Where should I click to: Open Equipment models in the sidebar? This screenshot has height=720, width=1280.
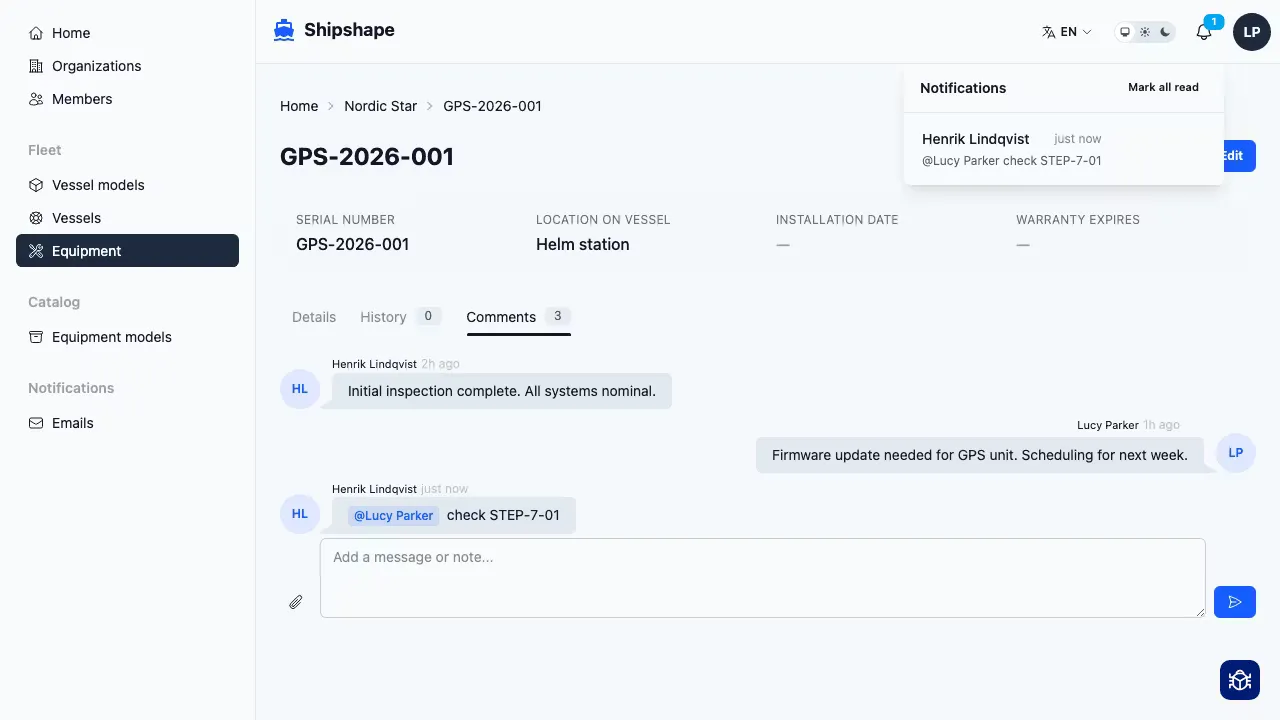click(x=111, y=337)
